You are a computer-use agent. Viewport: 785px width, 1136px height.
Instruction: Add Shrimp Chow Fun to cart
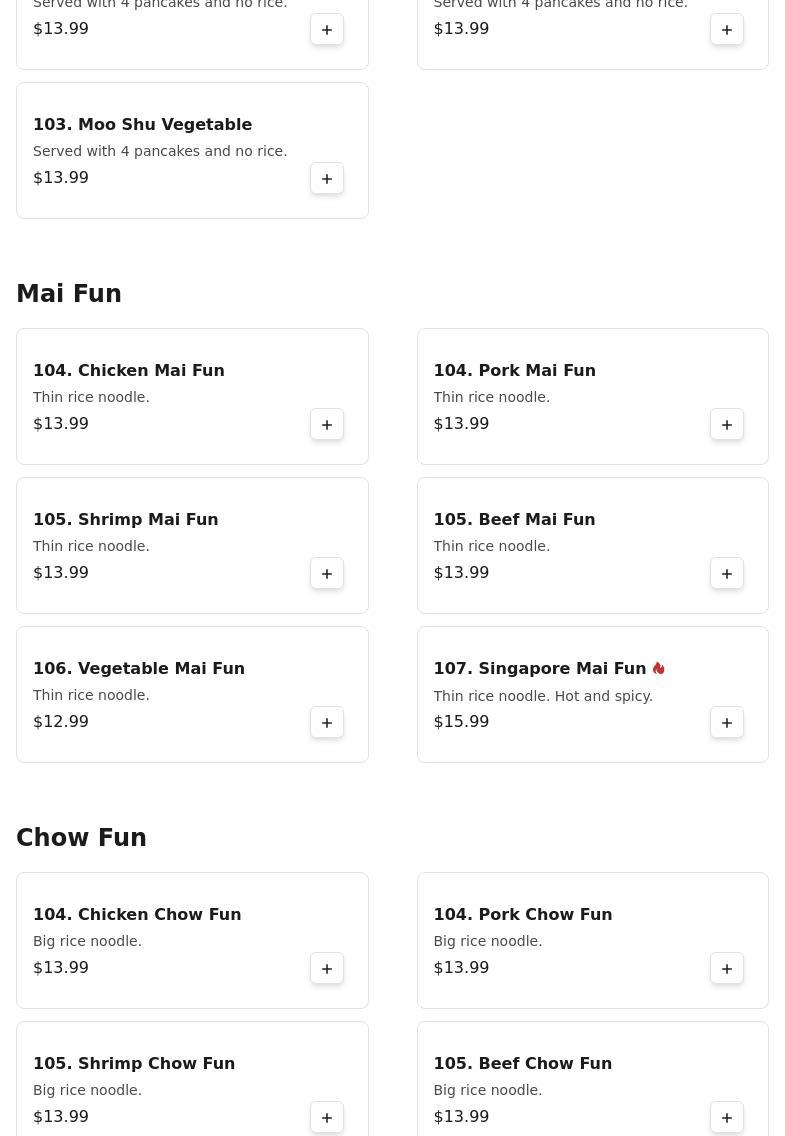[327, 1117]
